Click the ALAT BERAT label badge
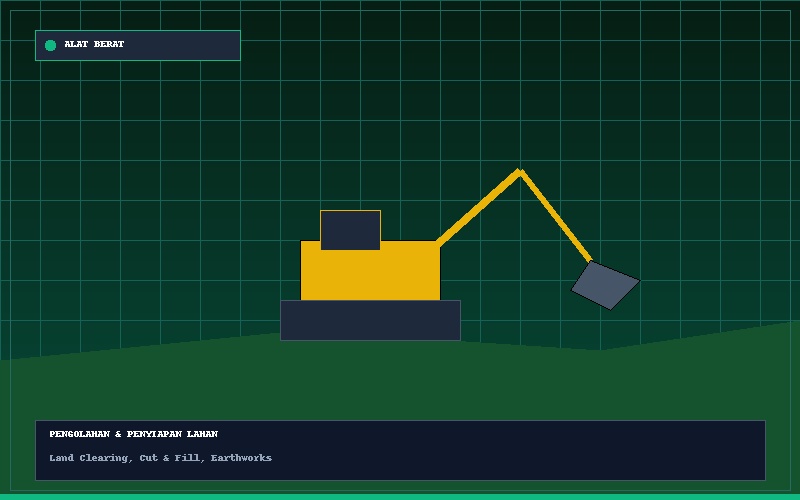This screenshot has height=500, width=800. (138, 45)
